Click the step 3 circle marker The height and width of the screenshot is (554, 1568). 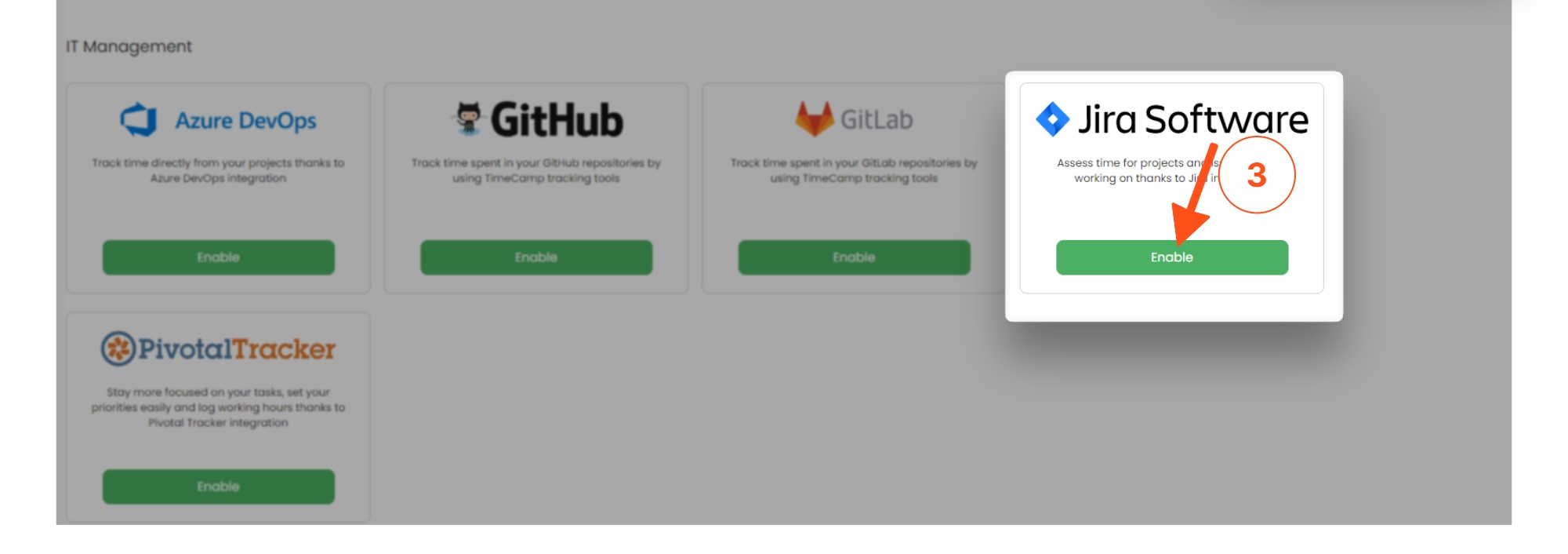[x=1257, y=175]
